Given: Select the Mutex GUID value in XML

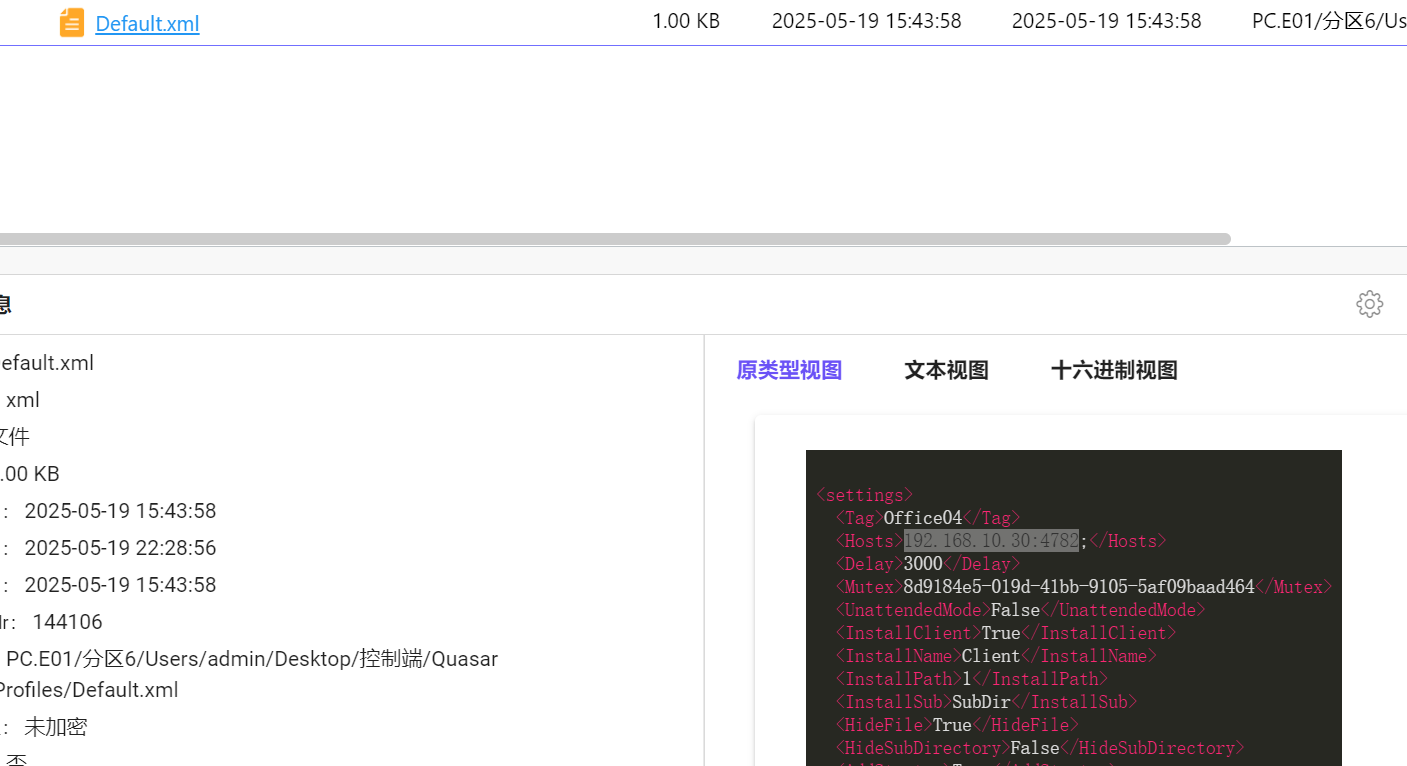Looking at the screenshot, I should pos(1078,587).
